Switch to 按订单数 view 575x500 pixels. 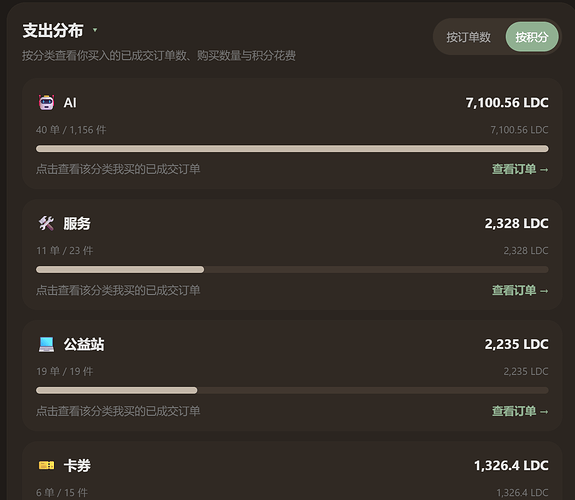point(468,37)
